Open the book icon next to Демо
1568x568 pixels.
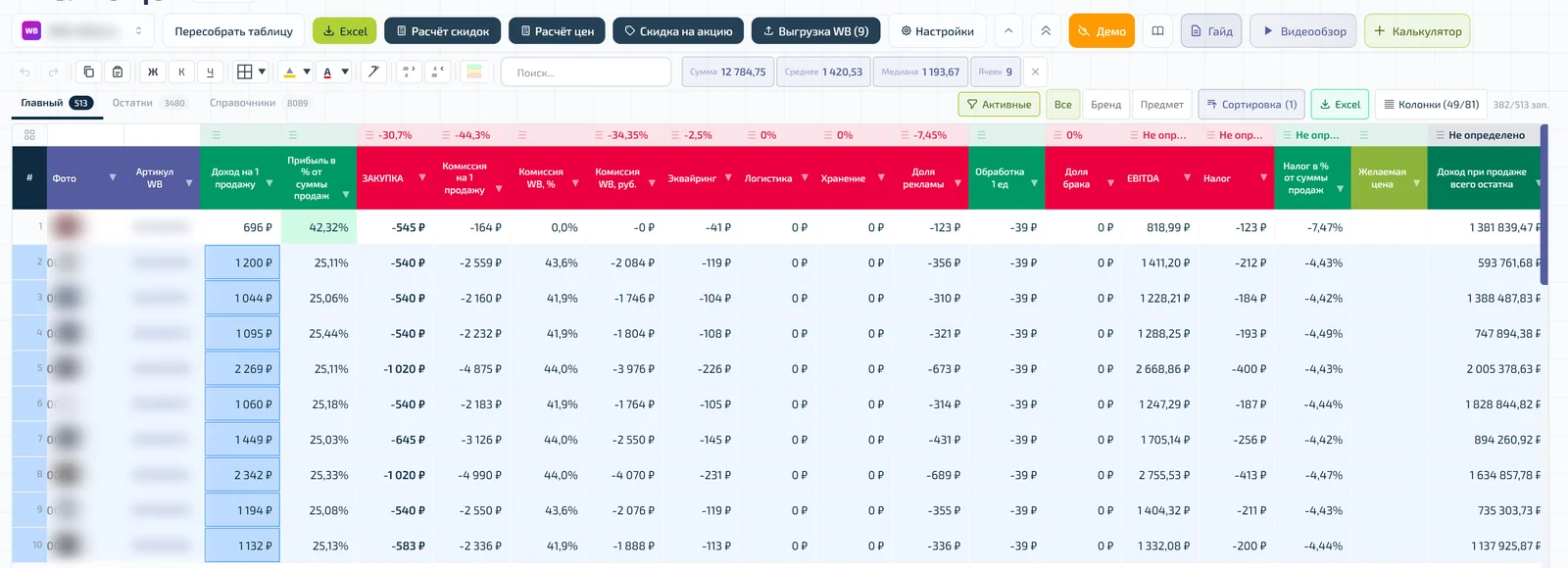(x=1157, y=31)
